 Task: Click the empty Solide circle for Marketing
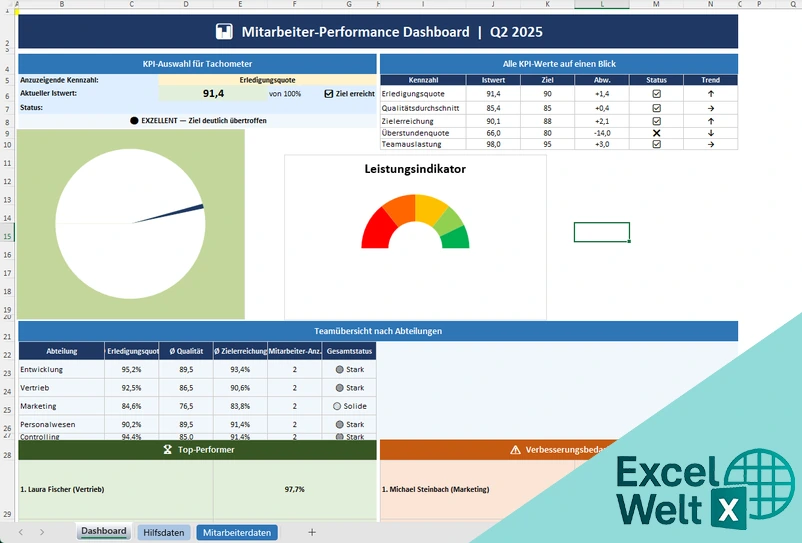(x=337, y=406)
